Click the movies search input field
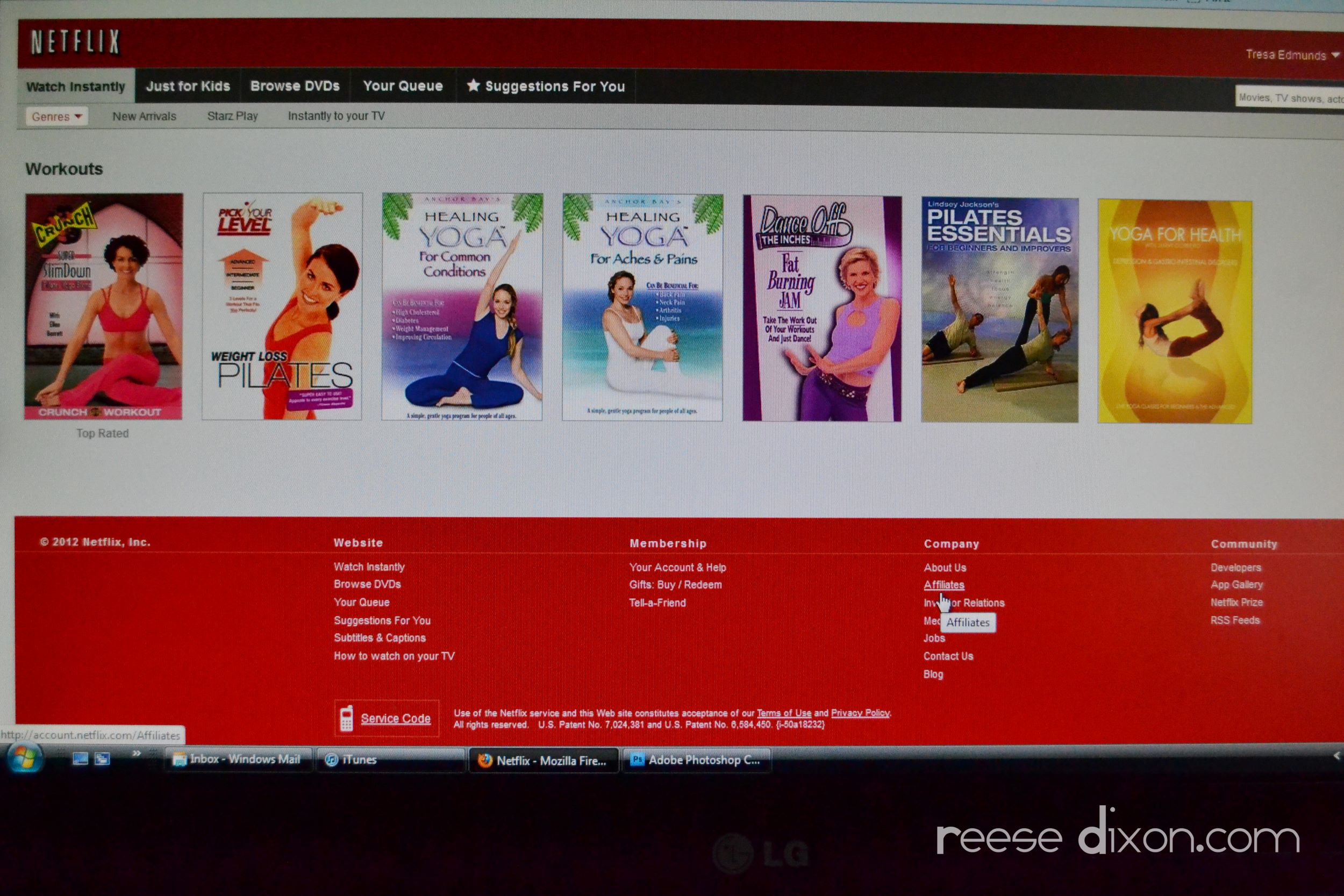The image size is (1344, 896). (x=1289, y=98)
